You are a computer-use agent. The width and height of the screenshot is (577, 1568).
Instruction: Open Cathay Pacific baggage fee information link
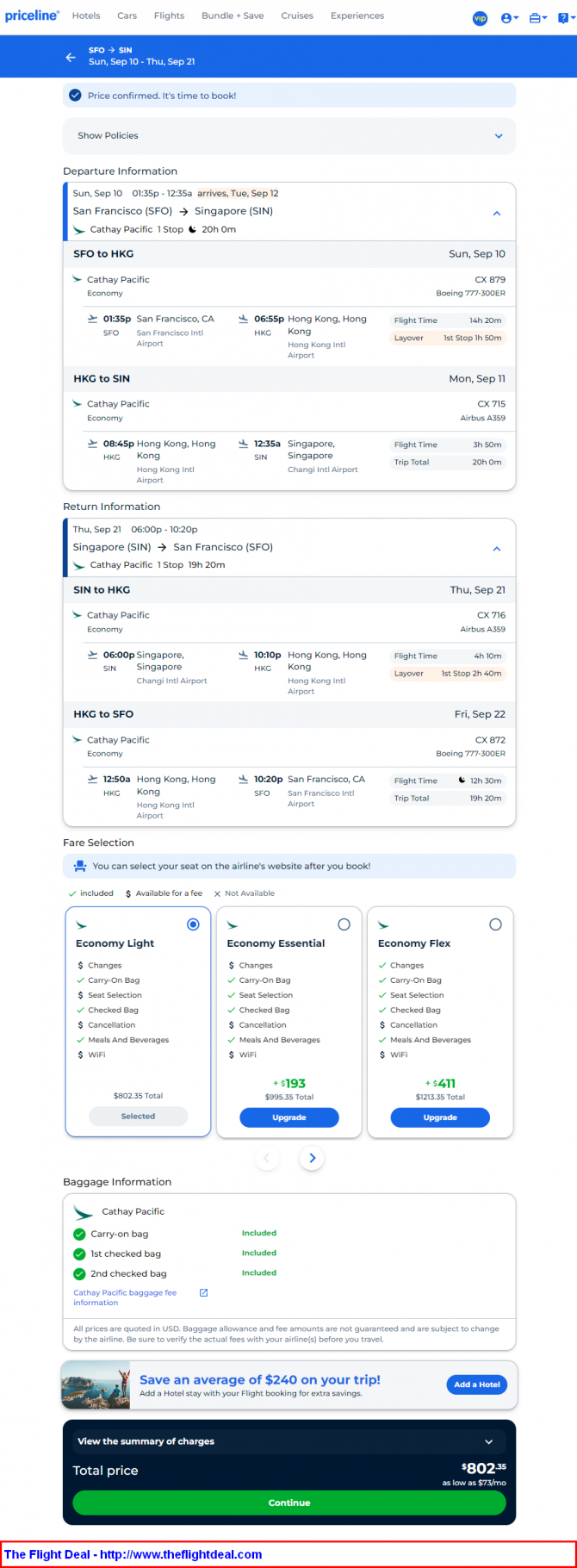coord(125,1297)
